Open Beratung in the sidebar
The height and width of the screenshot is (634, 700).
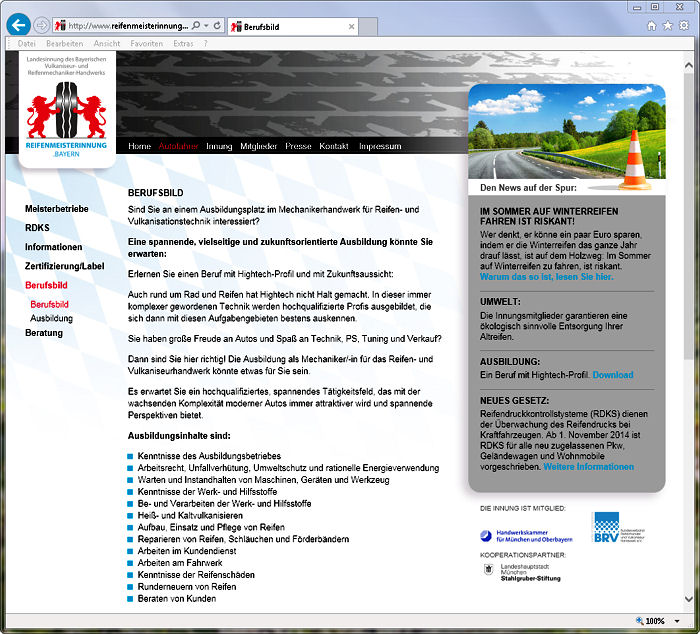[44, 333]
